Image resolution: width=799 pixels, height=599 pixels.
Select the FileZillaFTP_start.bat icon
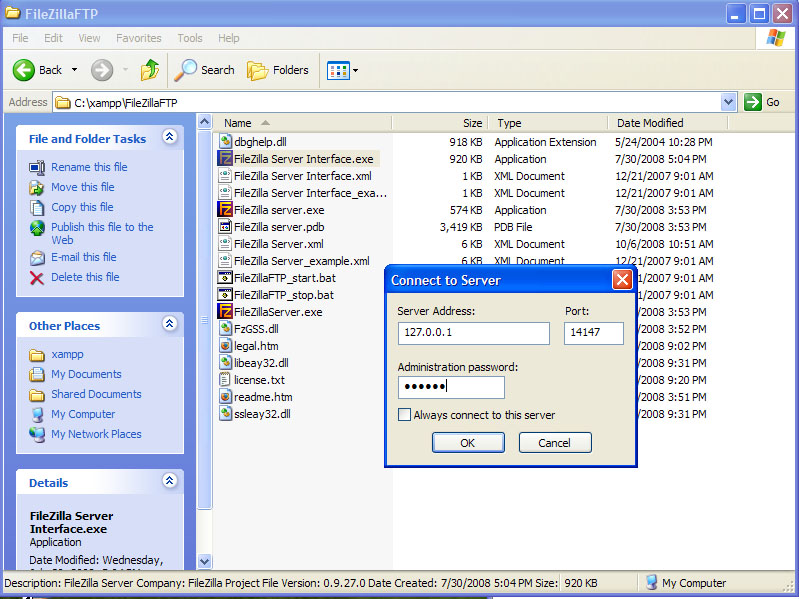tap(225, 278)
